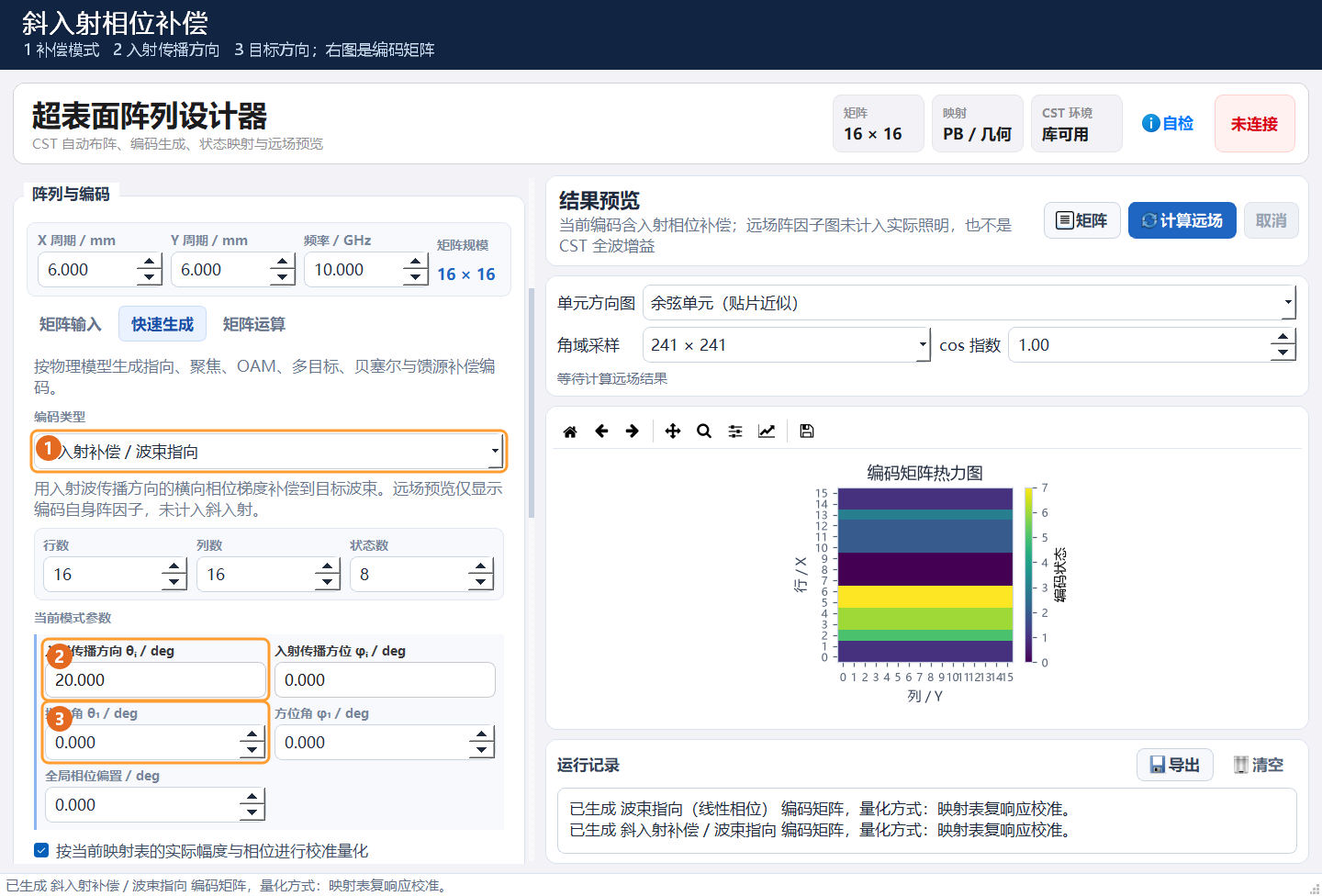Click the 列数 stepper arrows
This screenshot has height=896, width=1322.
pos(328,575)
